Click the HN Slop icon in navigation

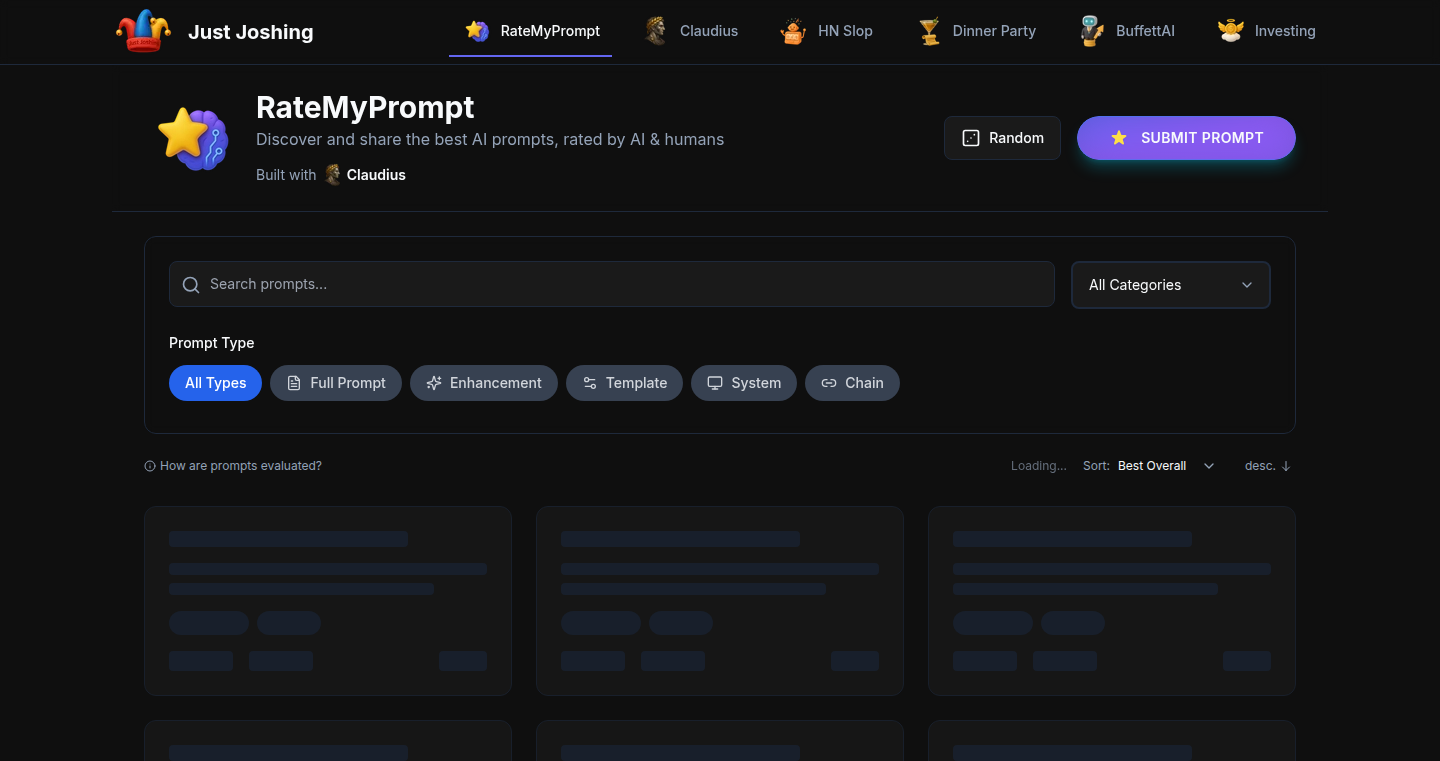(793, 31)
